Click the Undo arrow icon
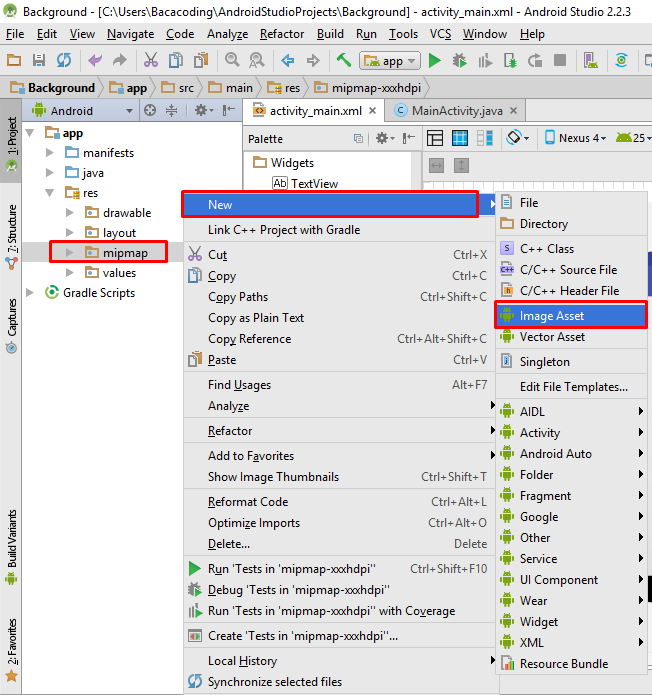The width and height of the screenshot is (652, 695). 95,60
